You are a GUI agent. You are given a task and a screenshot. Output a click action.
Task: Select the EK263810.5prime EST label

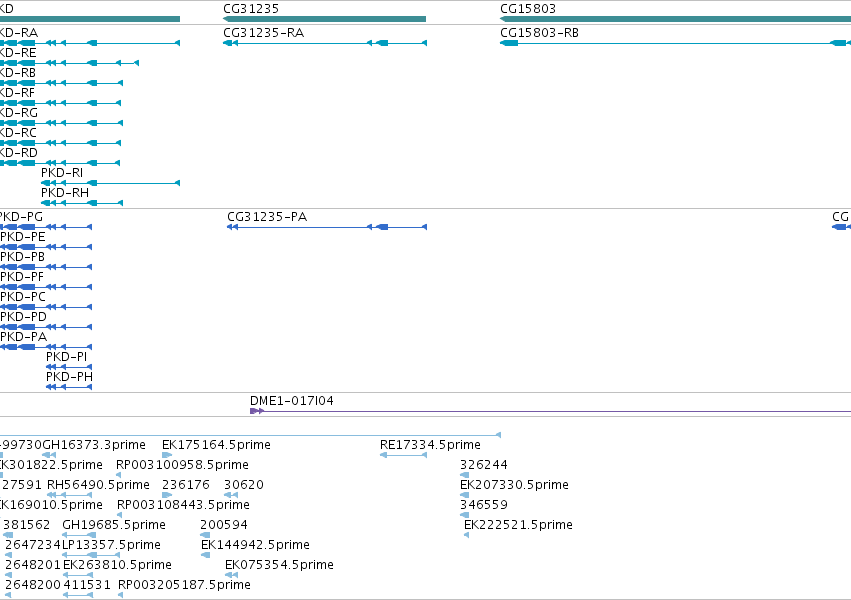pos(117,565)
